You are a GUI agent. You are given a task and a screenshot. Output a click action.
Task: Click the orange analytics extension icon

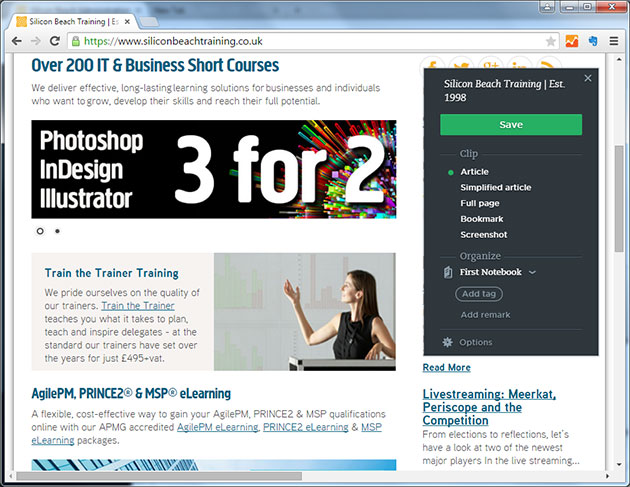pyautogui.click(x=570, y=41)
